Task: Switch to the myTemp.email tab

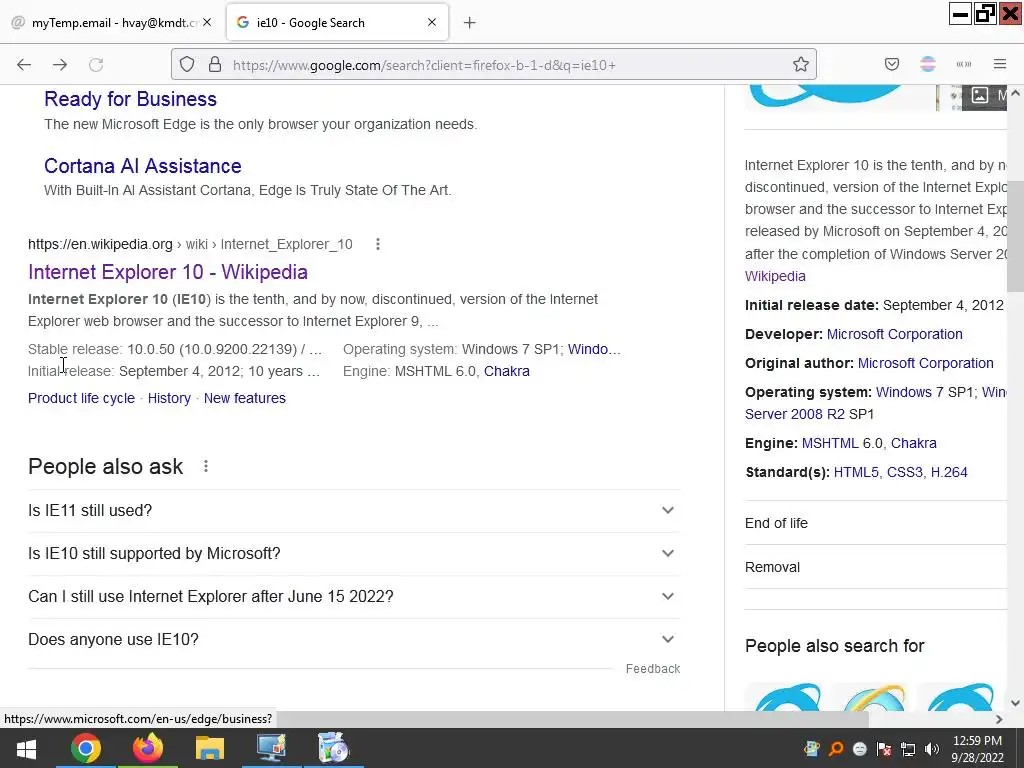Action: click(112, 23)
